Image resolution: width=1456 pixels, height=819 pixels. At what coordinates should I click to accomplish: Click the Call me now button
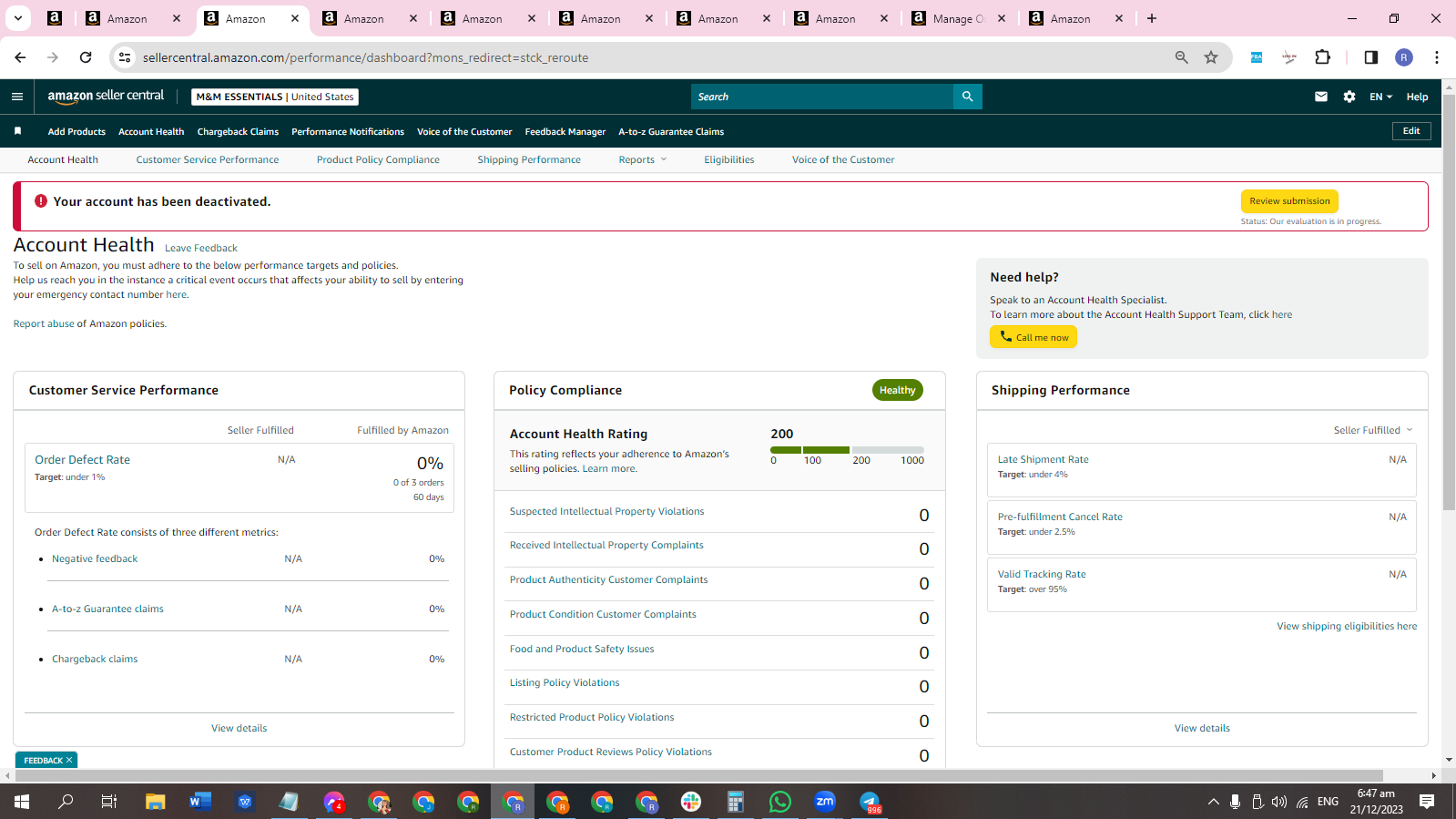[x=1033, y=337]
